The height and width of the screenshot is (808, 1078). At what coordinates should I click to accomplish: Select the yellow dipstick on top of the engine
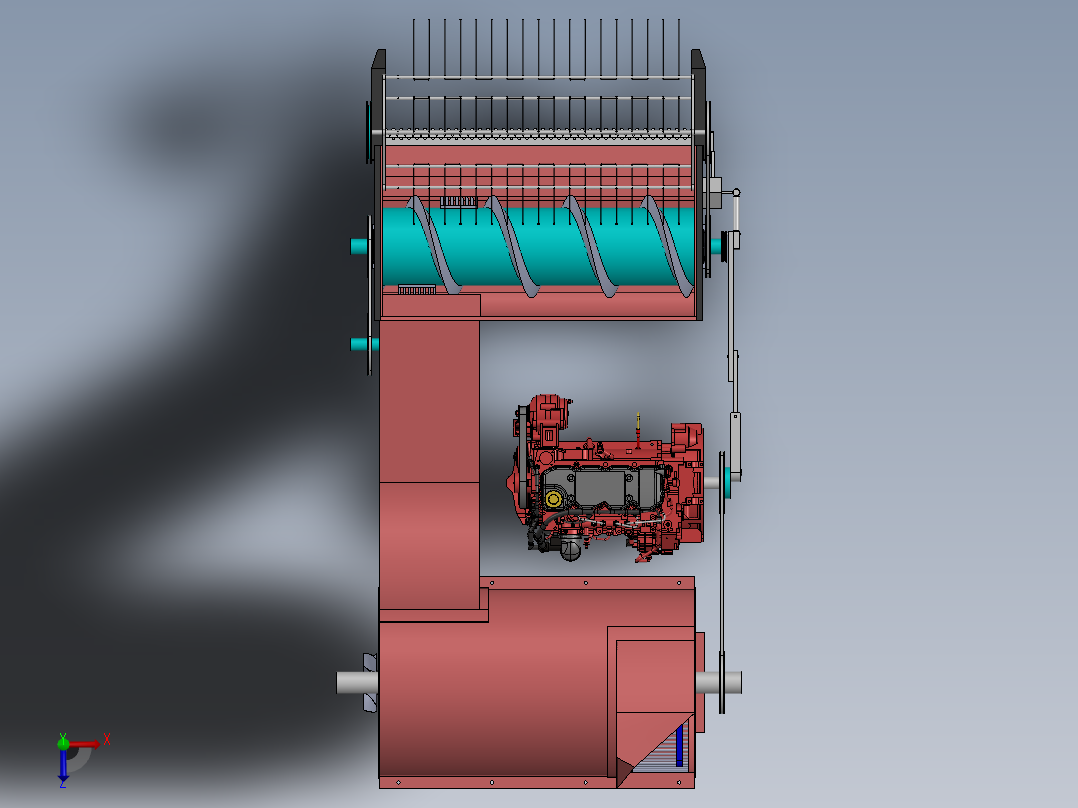(638, 423)
